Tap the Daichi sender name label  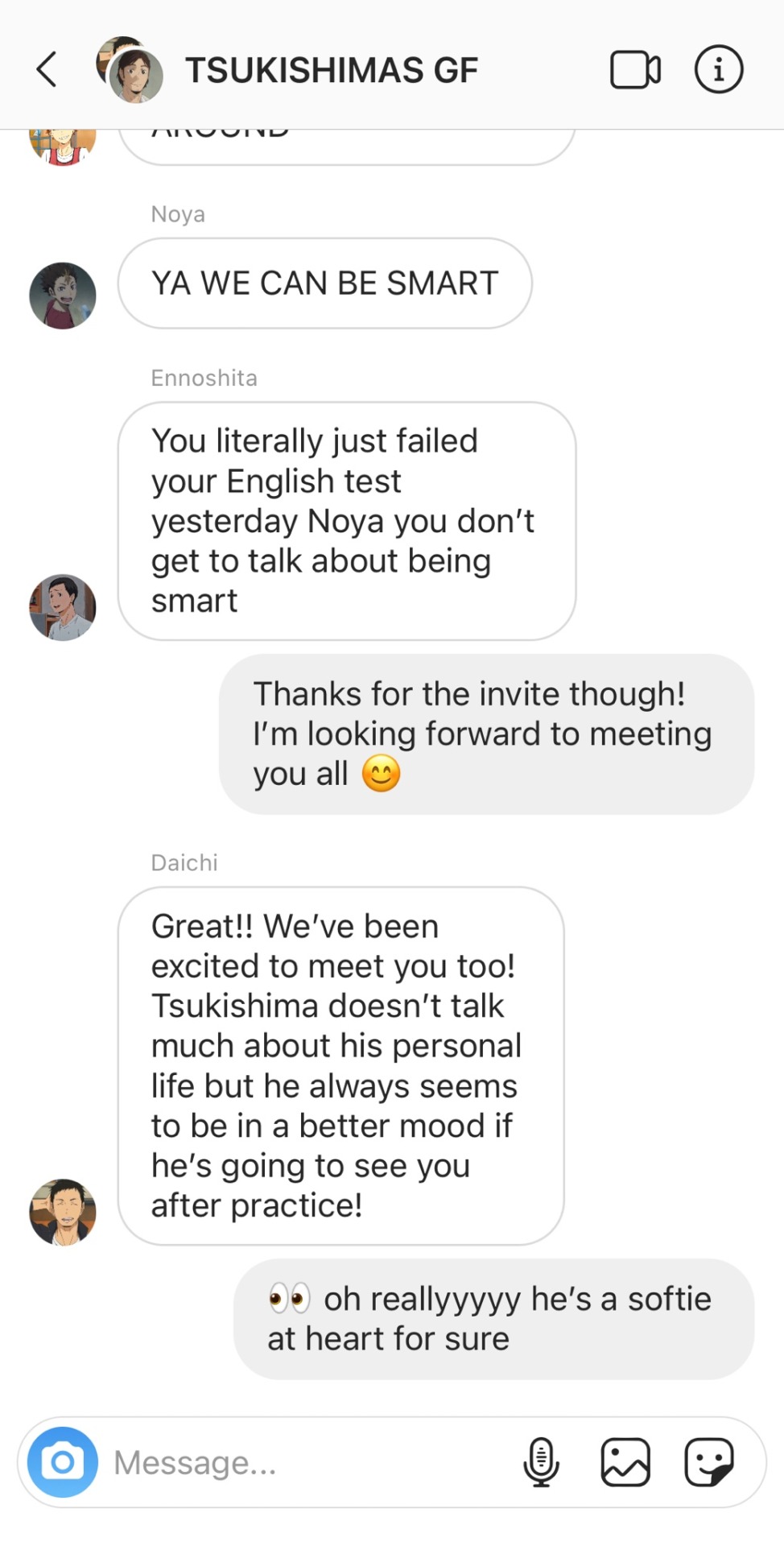tap(184, 862)
